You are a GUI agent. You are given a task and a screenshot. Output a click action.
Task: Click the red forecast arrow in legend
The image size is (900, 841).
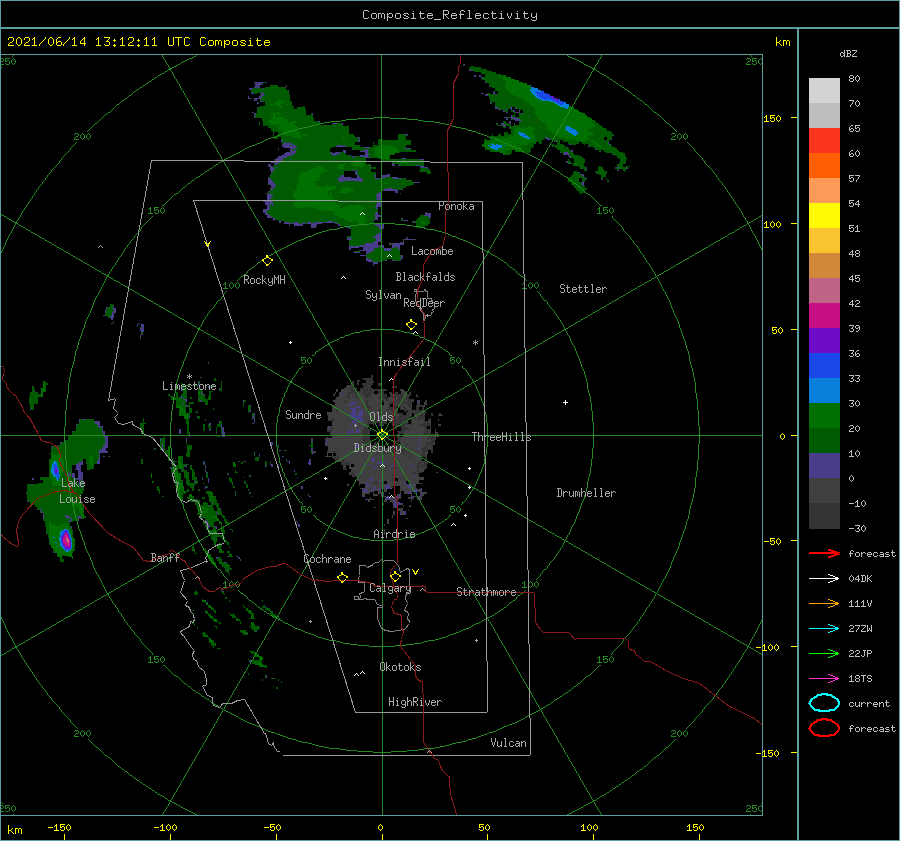[824, 553]
